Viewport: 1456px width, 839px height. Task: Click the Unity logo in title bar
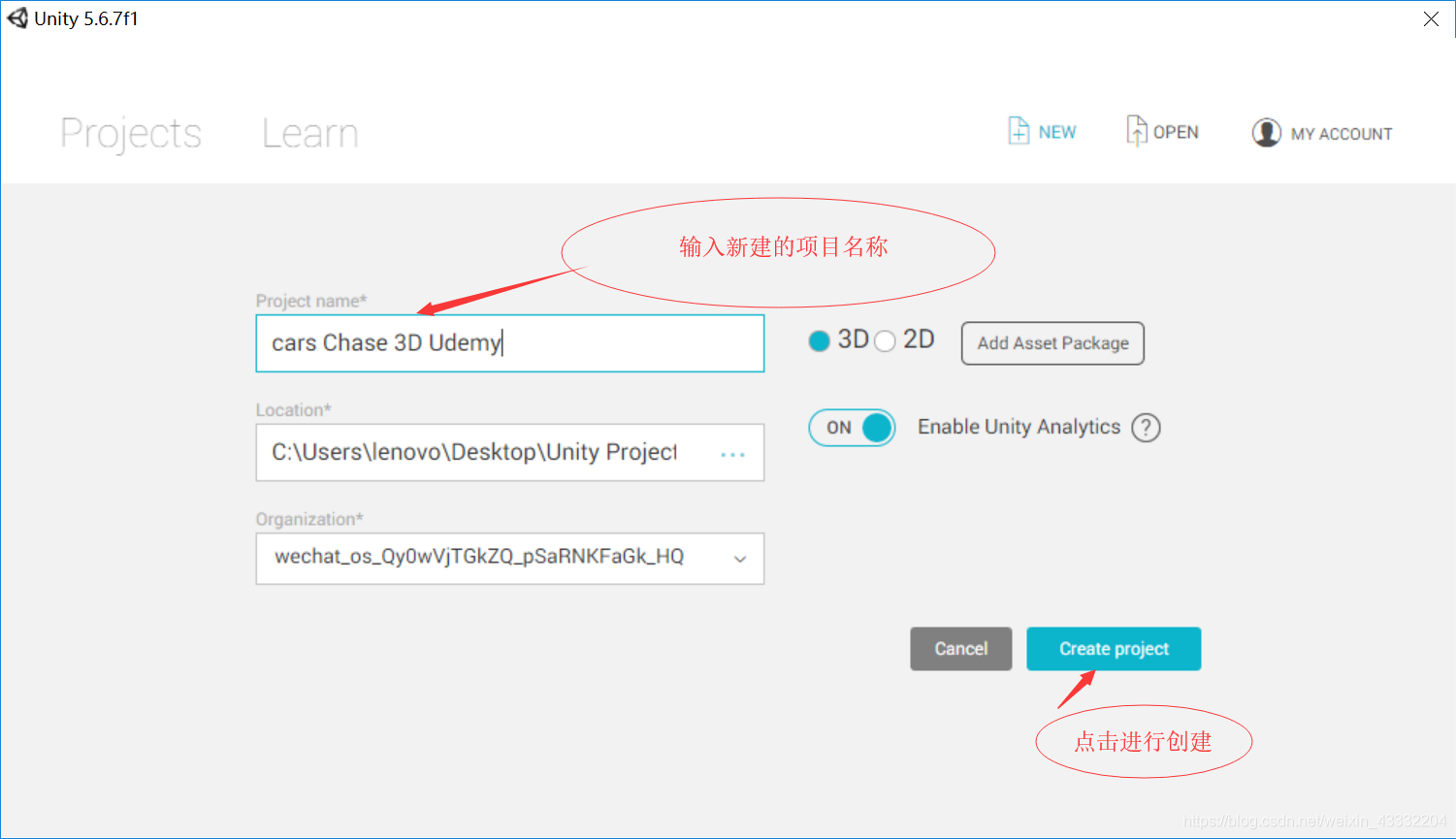17,18
